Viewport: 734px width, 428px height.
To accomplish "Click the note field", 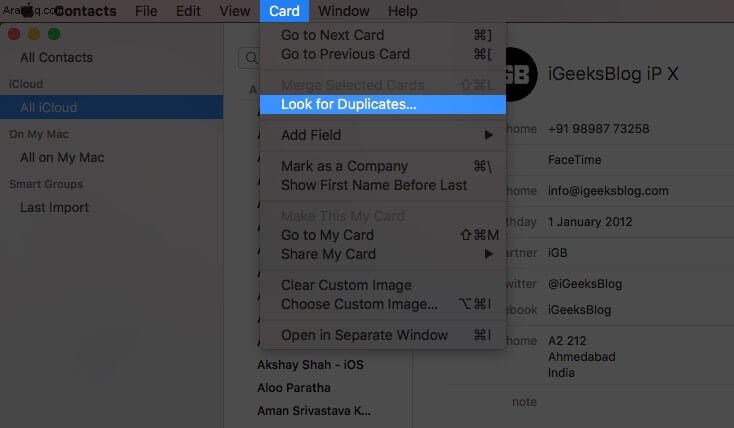I will pos(524,402).
